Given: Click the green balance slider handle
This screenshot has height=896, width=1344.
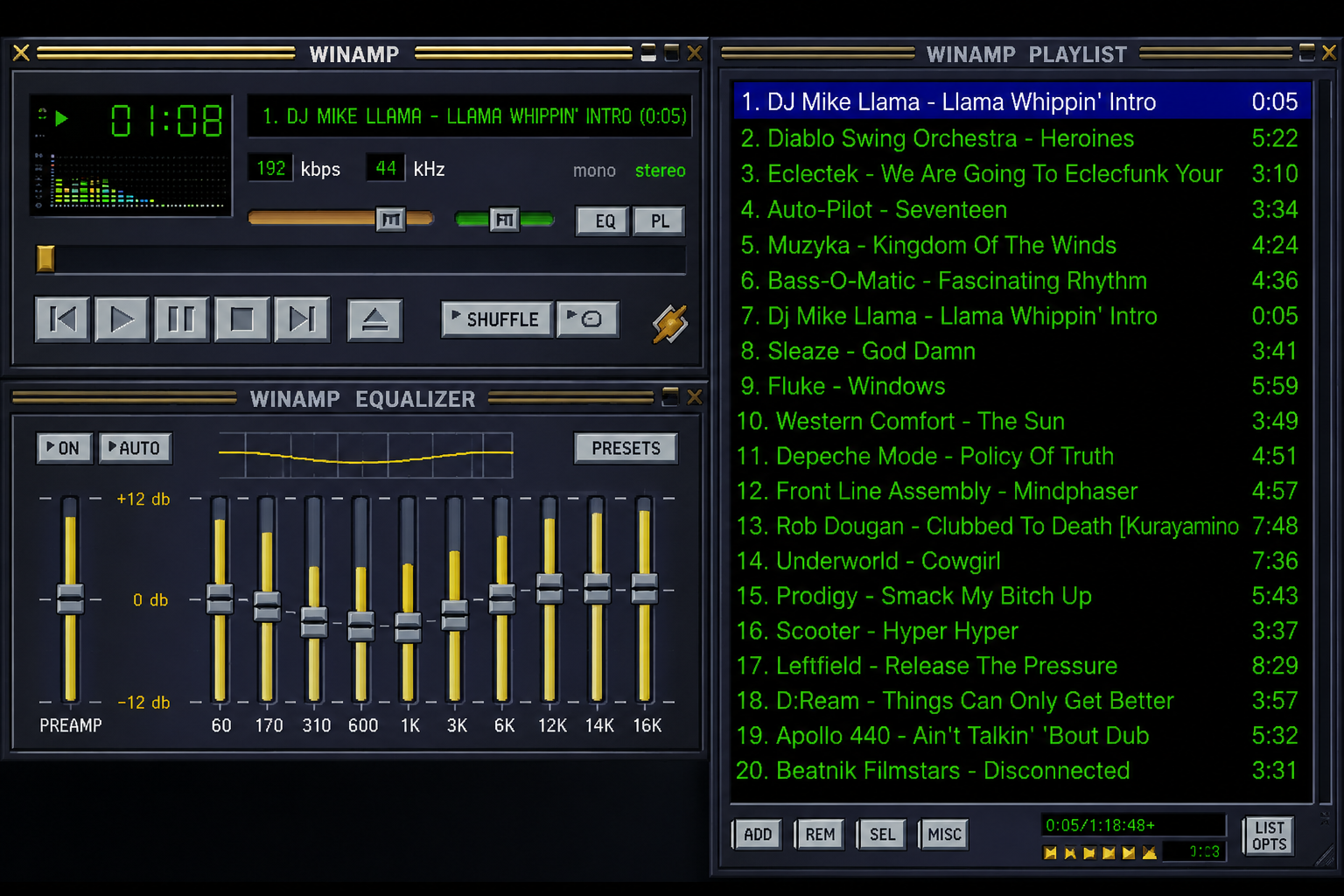Looking at the screenshot, I should click(505, 219).
